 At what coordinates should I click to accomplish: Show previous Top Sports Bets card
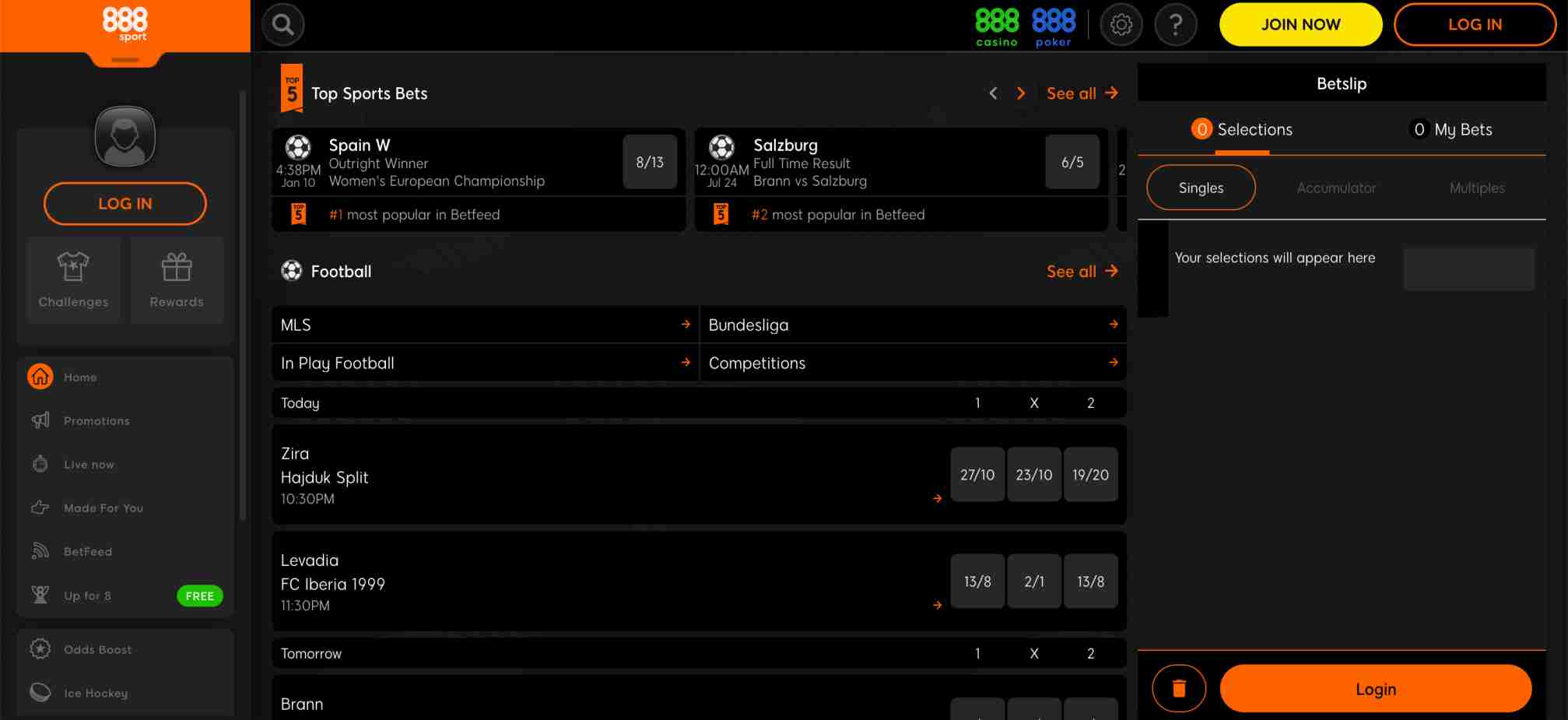(x=993, y=93)
